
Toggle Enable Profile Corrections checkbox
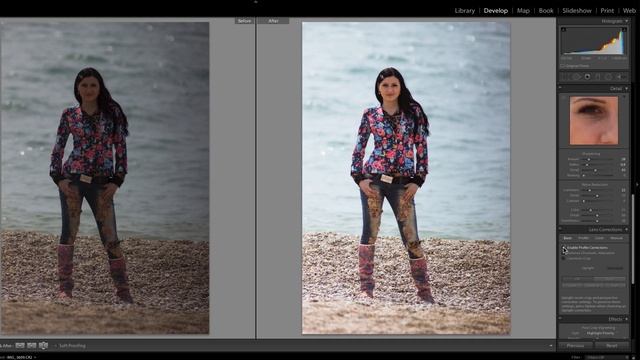[x=564, y=248]
